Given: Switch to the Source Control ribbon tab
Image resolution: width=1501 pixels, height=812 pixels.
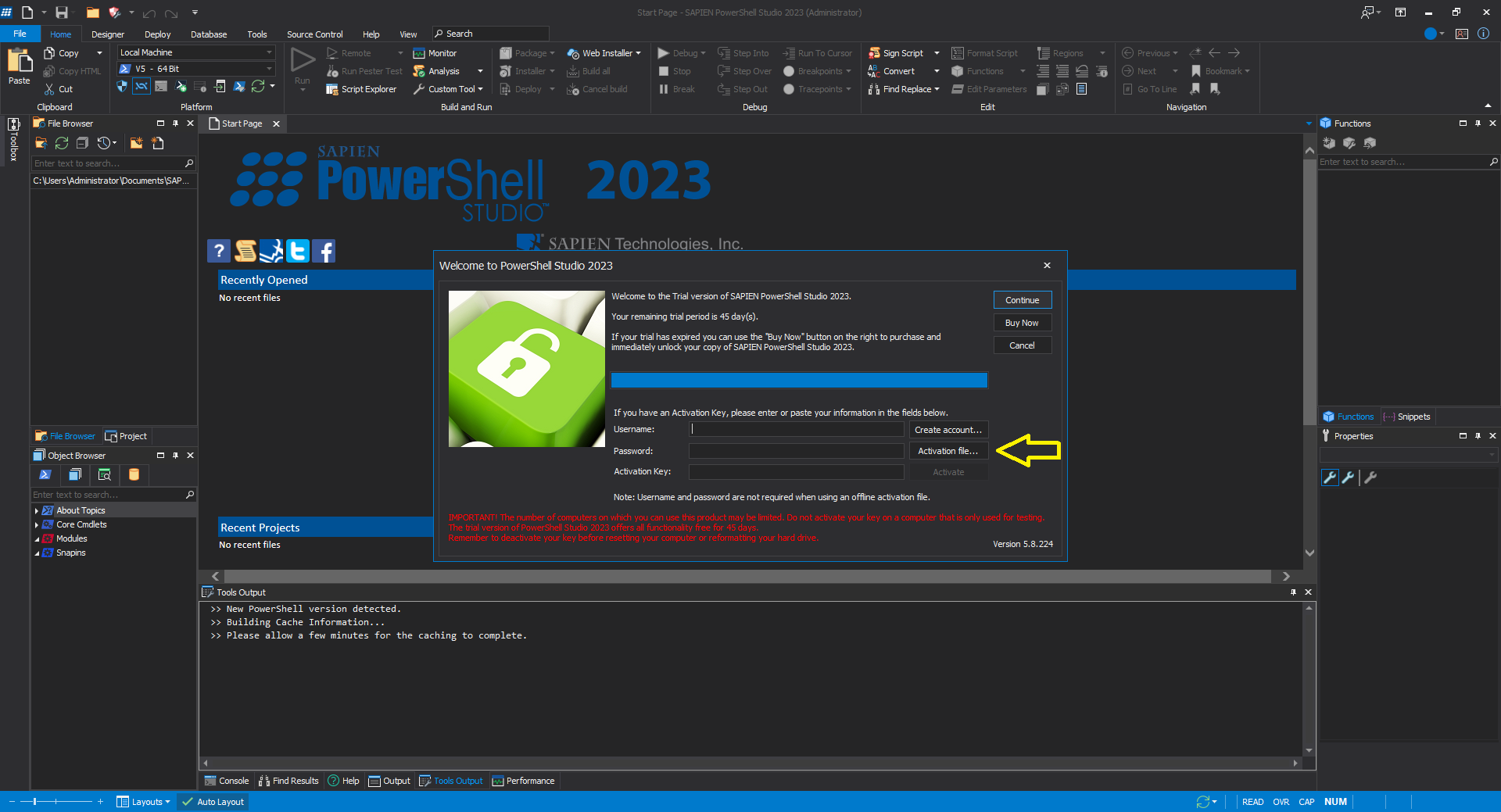Looking at the screenshot, I should click(x=314, y=34).
